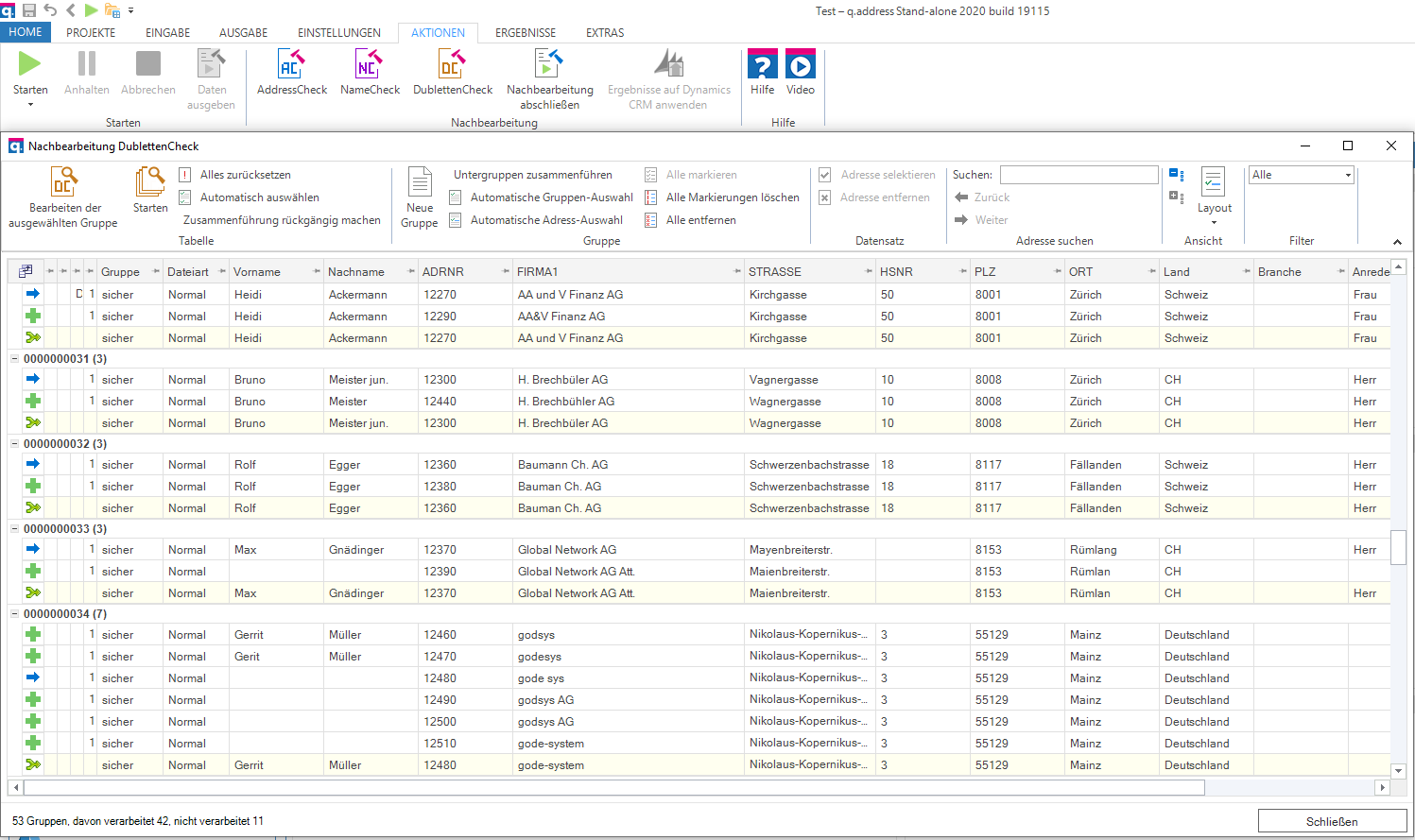Click the down arrow of the table's vertical scrollbar
The image size is (1415, 840).
coord(1398,770)
